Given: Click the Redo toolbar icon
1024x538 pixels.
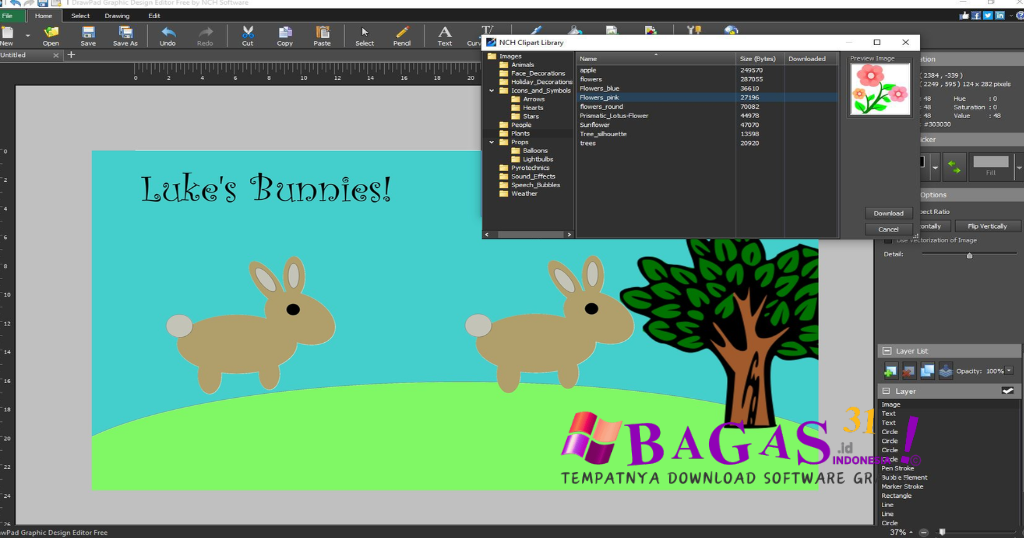Looking at the screenshot, I should point(205,36).
